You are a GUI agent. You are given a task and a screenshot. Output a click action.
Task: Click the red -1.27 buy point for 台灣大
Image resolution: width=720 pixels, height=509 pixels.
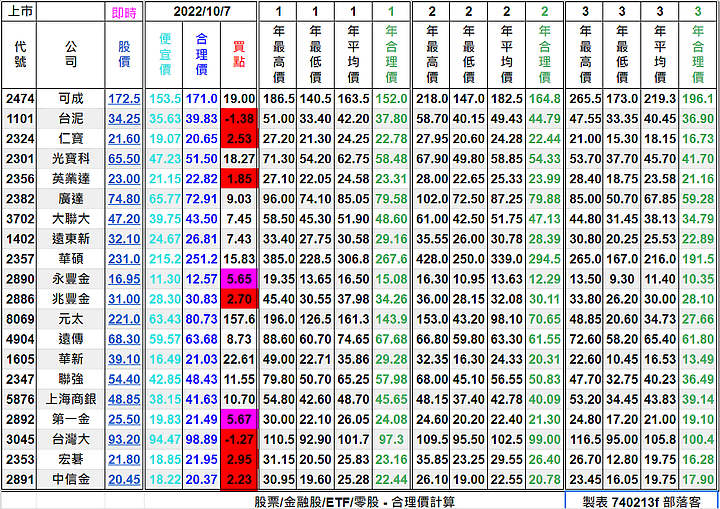pyautogui.click(x=239, y=440)
